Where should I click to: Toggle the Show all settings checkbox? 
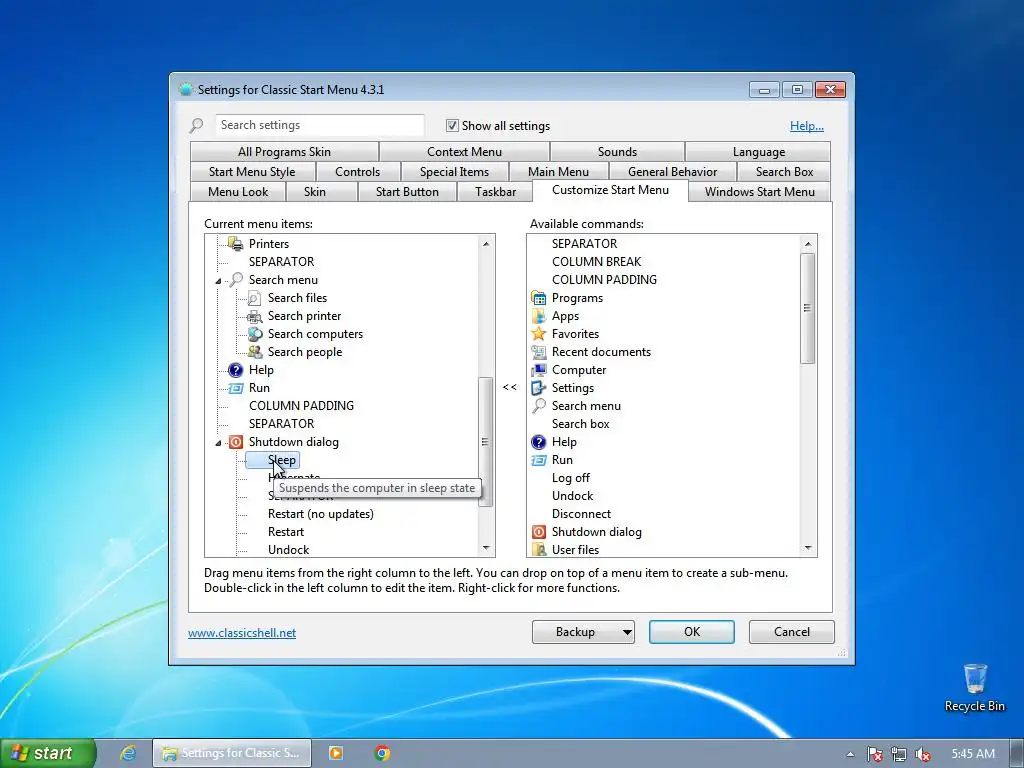(452, 125)
